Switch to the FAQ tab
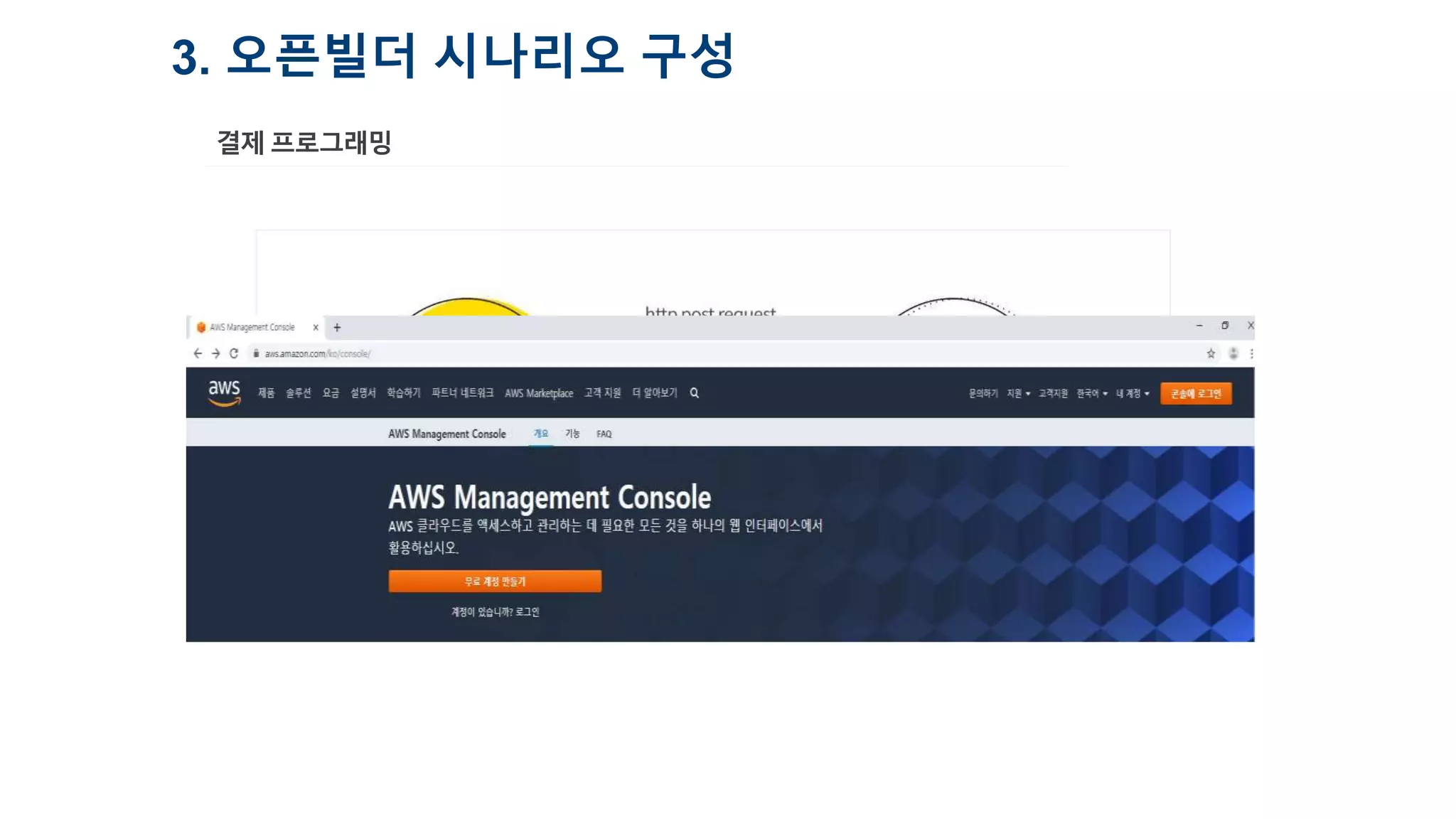The height and width of the screenshot is (819, 1456). pos(604,434)
